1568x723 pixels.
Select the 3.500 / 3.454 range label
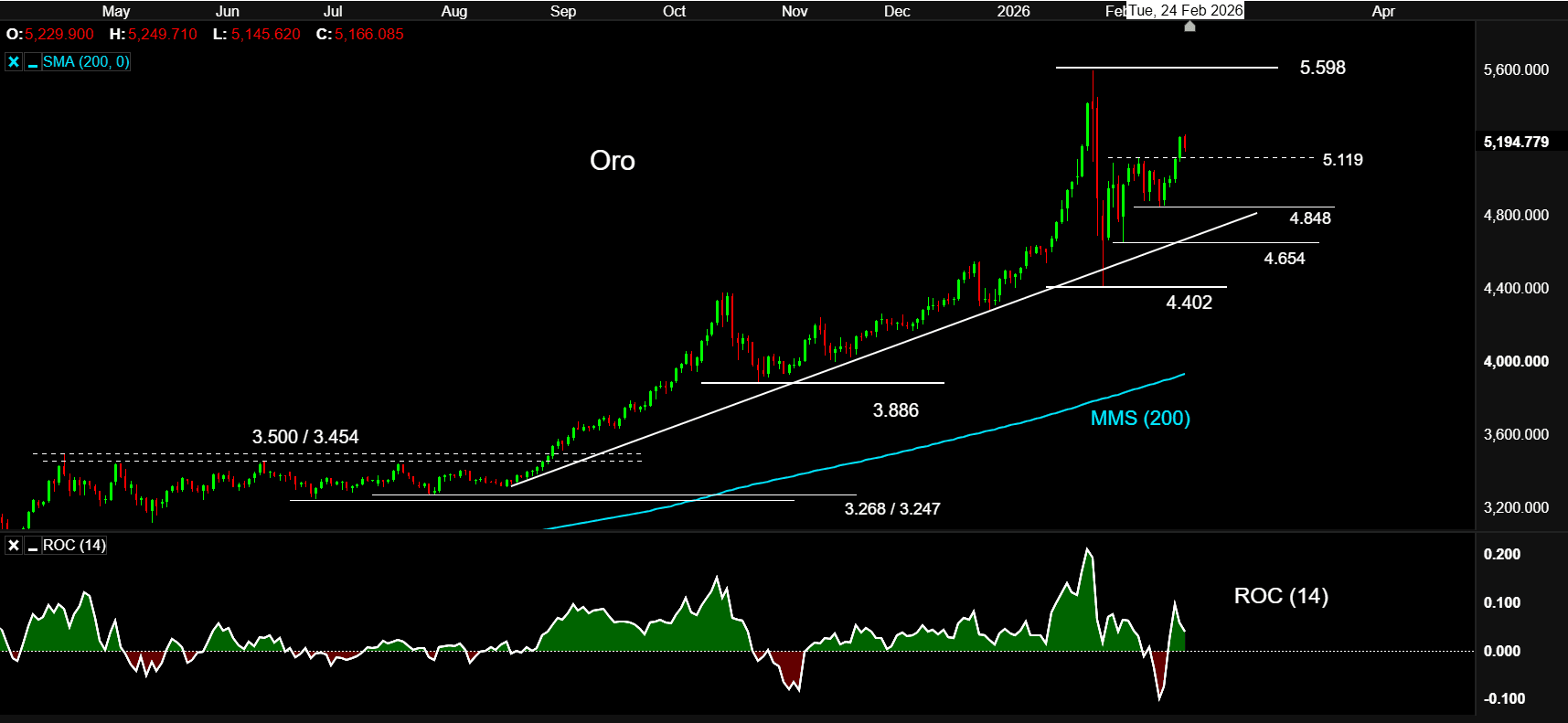click(x=305, y=437)
